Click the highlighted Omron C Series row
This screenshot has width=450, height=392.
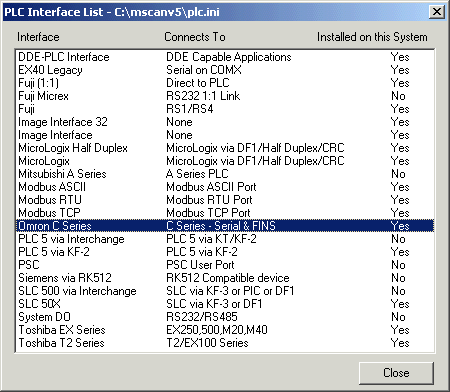pyautogui.click(x=225, y=226)
